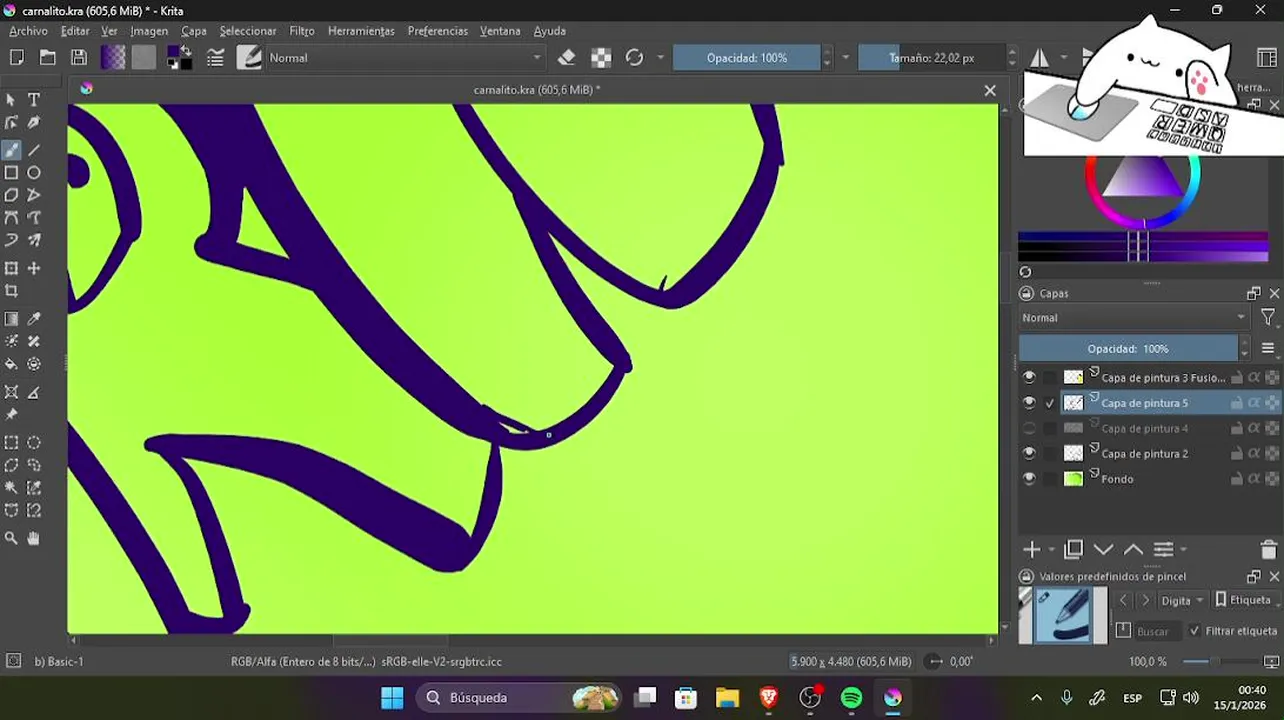Select the Pan hand tool
Image resolution: width=1284 pixels, height=720 pixels.
tap(34, 538)
